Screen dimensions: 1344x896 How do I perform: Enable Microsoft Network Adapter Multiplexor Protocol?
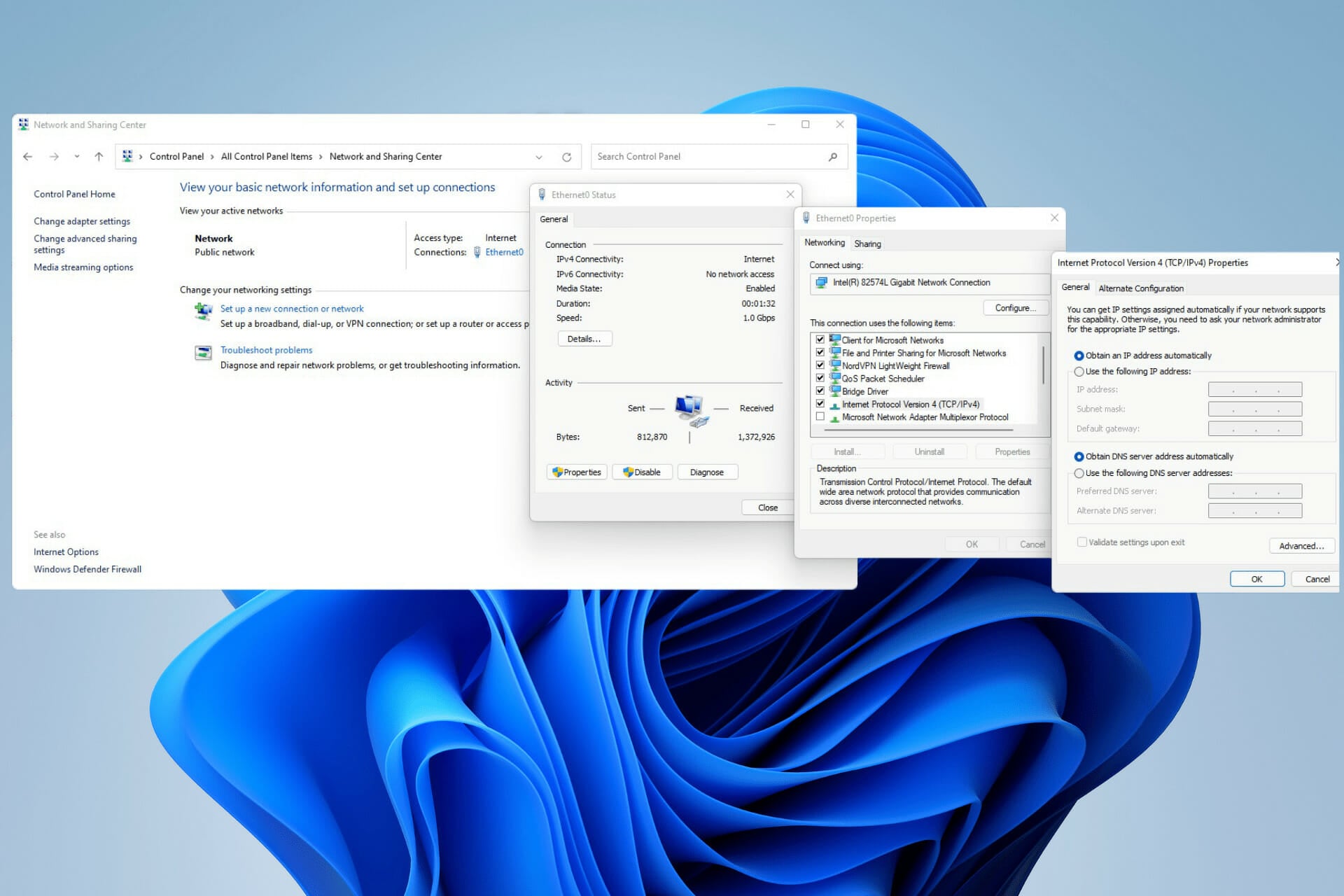click(x=820, y=416)
